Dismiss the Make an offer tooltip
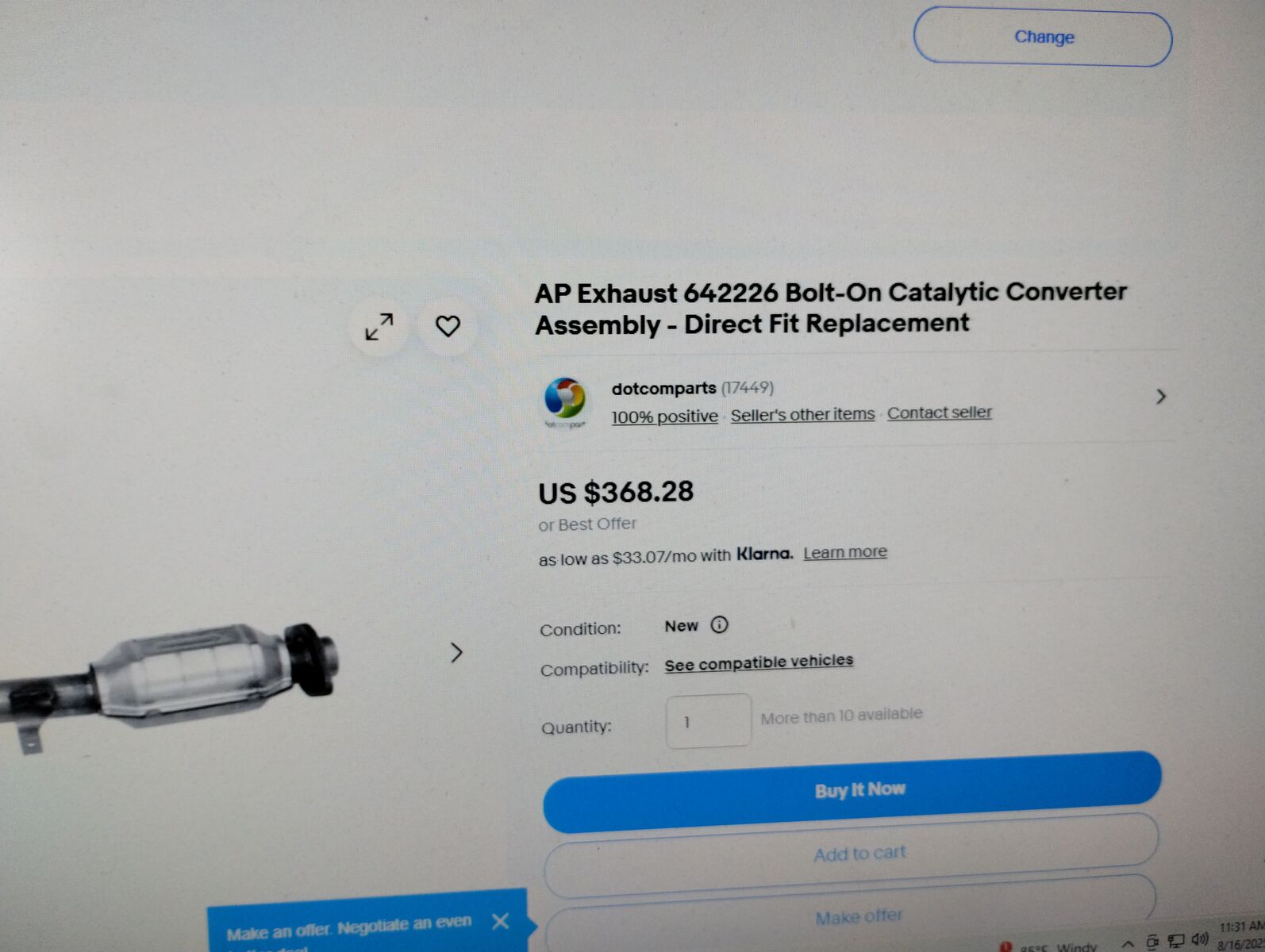 pyautogui.click(x=500, y=921)
